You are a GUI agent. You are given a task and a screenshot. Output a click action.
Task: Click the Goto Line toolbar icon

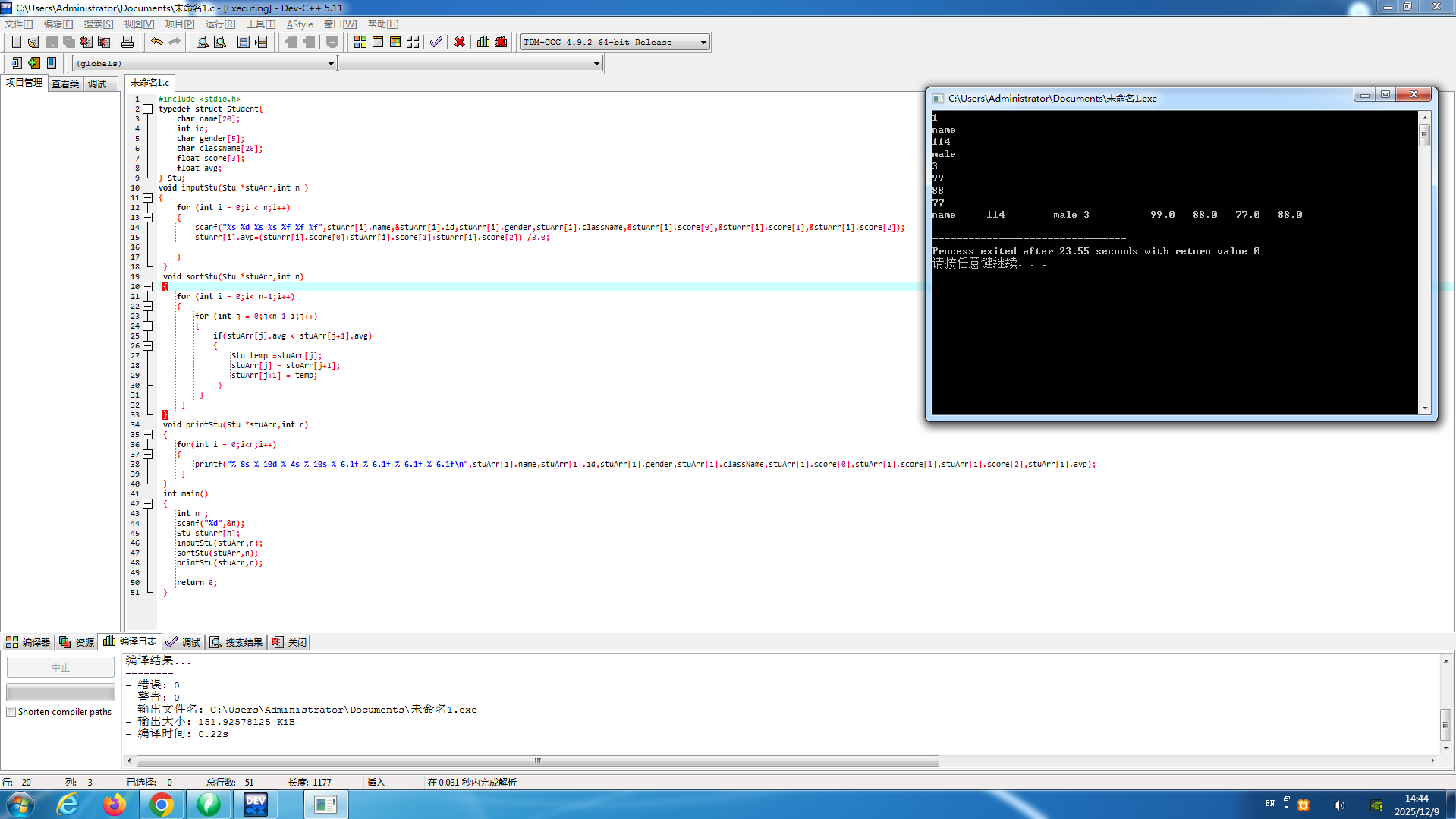point(261,42)
